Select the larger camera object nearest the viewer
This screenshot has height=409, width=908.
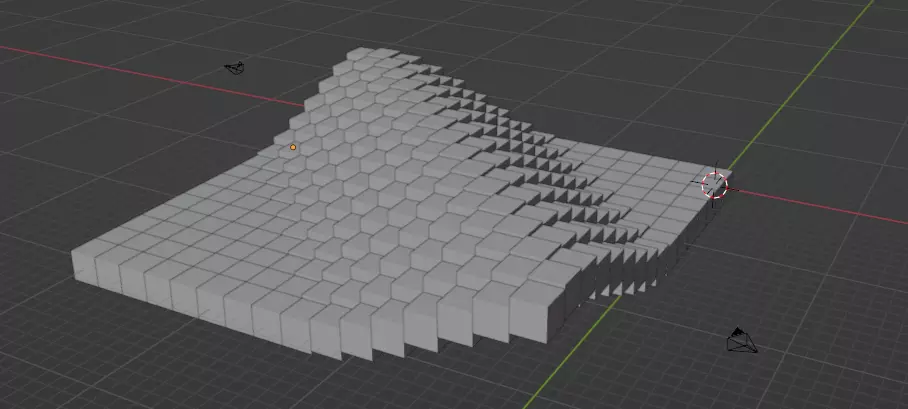click(742, 341)
